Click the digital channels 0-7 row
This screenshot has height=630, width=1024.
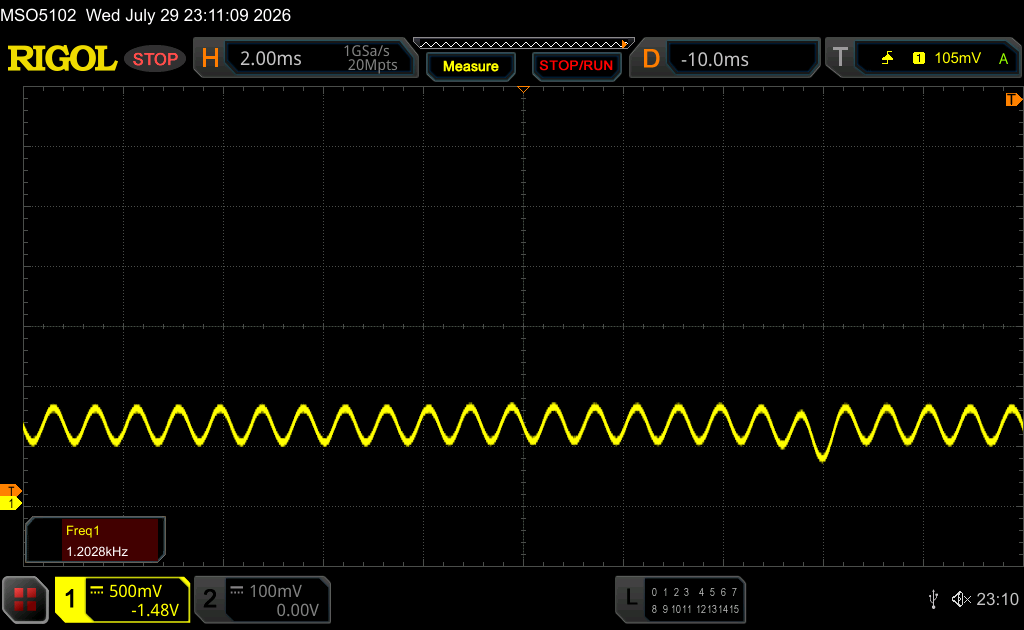694,592
